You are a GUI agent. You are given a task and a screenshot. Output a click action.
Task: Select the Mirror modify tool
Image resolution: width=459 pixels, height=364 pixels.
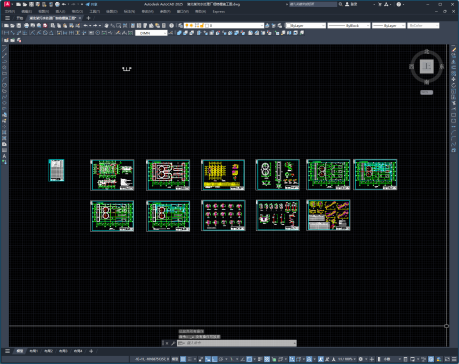pyautogui.click(x=454, y=61)
